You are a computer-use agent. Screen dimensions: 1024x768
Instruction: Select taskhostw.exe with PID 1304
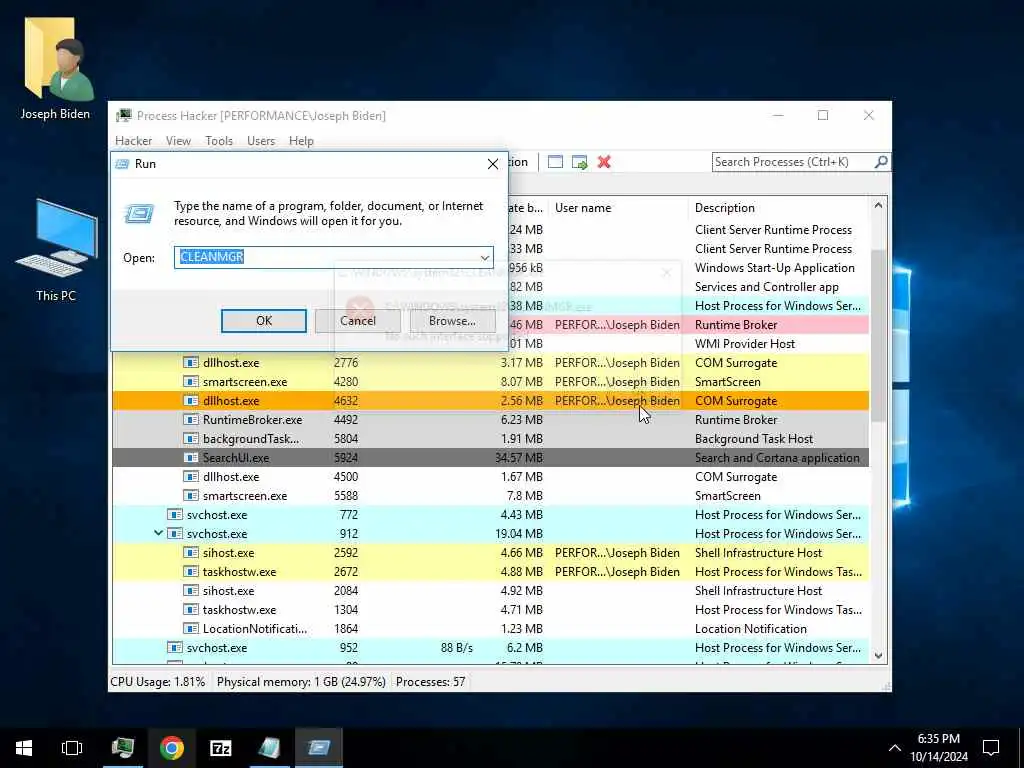490,610
